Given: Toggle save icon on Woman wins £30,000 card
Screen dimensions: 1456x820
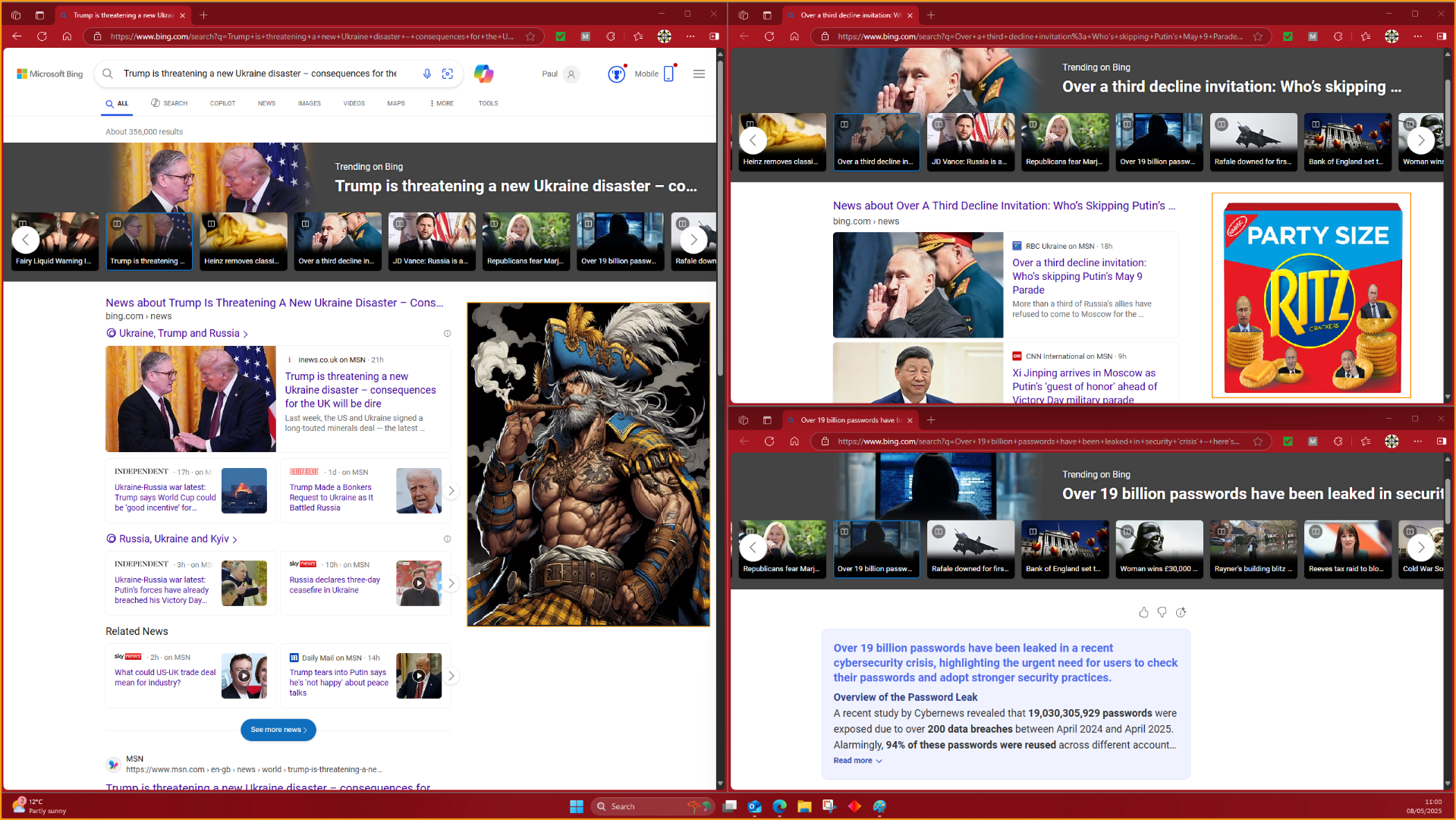Looking at the screenshot, I should click(1127, 532).
